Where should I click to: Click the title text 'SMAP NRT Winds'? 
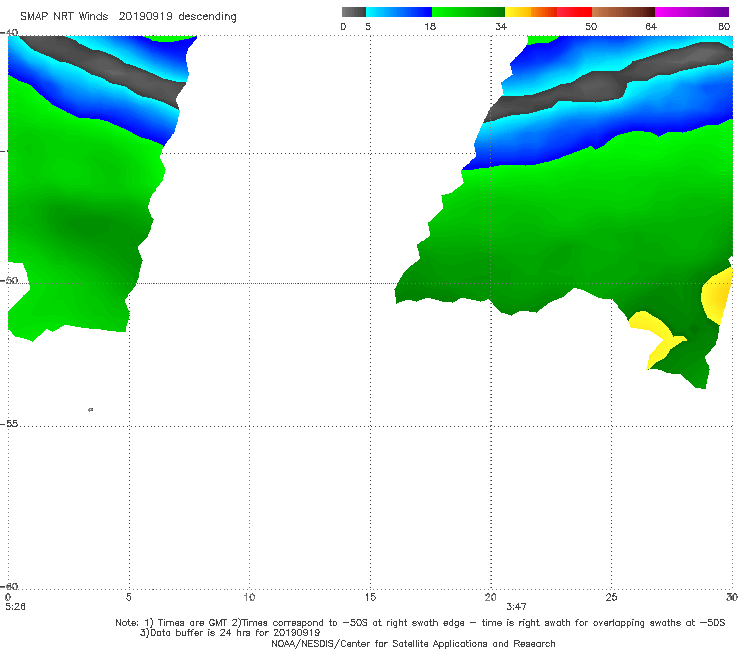(x=64, y=16)
